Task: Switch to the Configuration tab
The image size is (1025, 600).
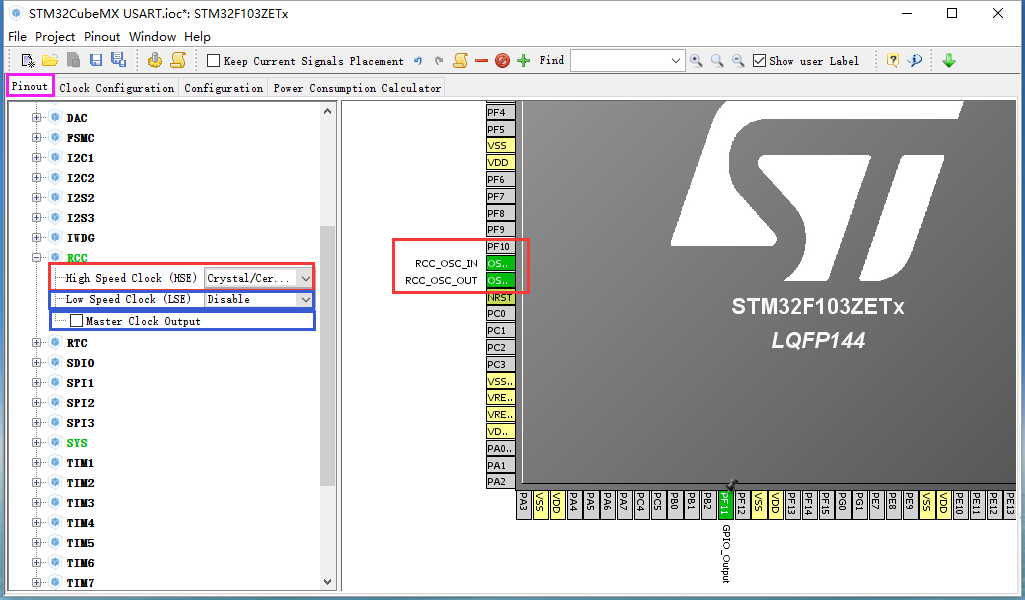Action: click(224, 88)
